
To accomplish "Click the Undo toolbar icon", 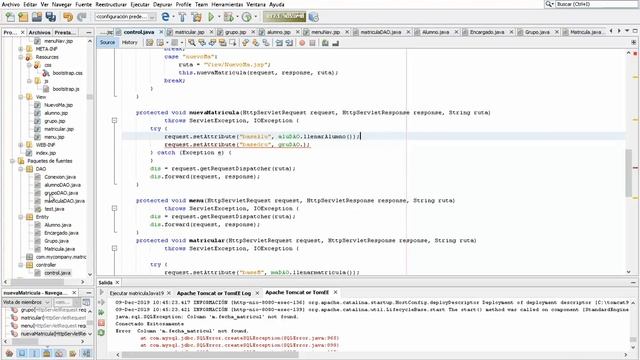I will 68,17.
